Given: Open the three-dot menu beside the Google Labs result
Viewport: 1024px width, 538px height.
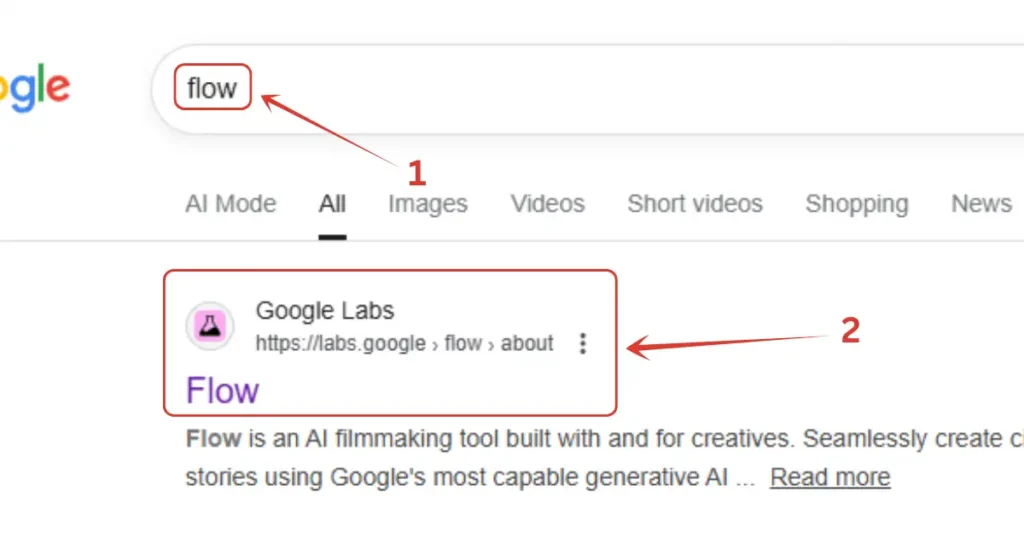Looking at the screenshot, I should click(x=583, y=343).
